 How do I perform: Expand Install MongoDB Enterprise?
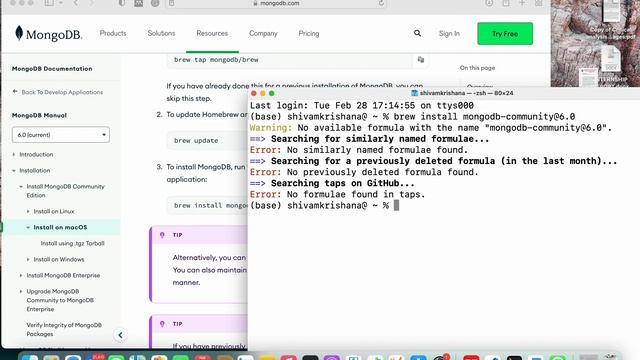pos(21,276)
